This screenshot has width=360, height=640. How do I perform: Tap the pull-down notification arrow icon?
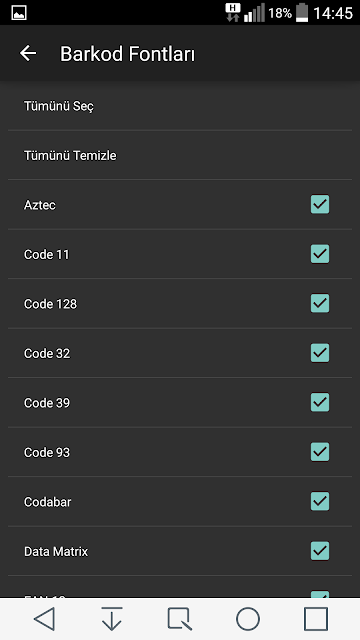coord(112,619)
